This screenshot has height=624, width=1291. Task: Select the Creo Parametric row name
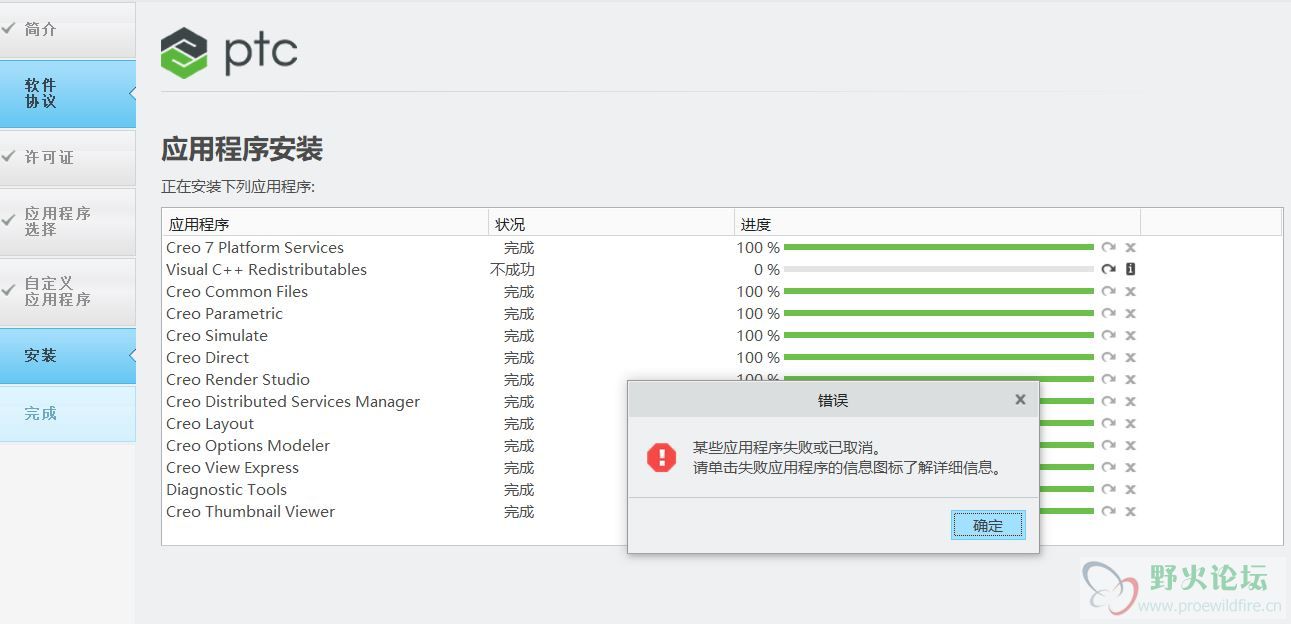(x=224, y=313)
